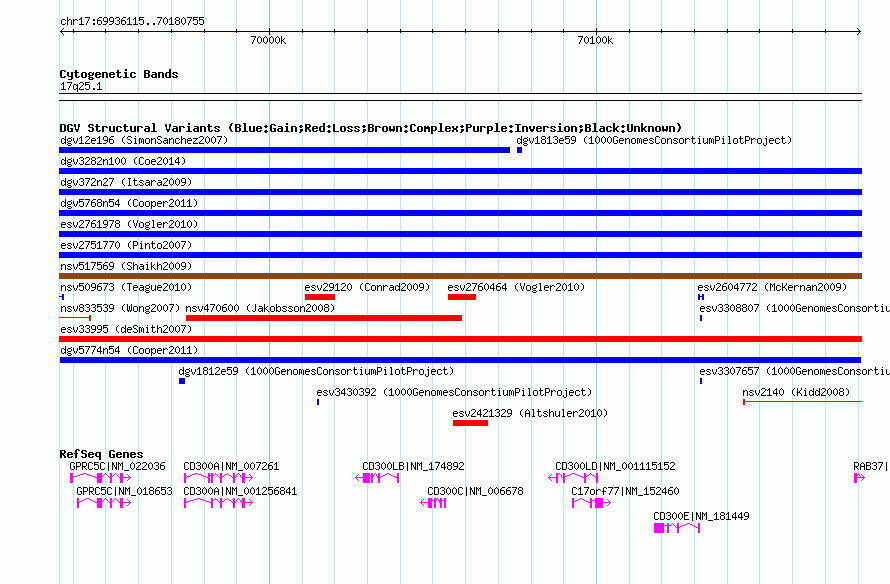890x584 pixels.
Task: Select the CD300E NM_181449 gene model
Action: tap(677, 528)
